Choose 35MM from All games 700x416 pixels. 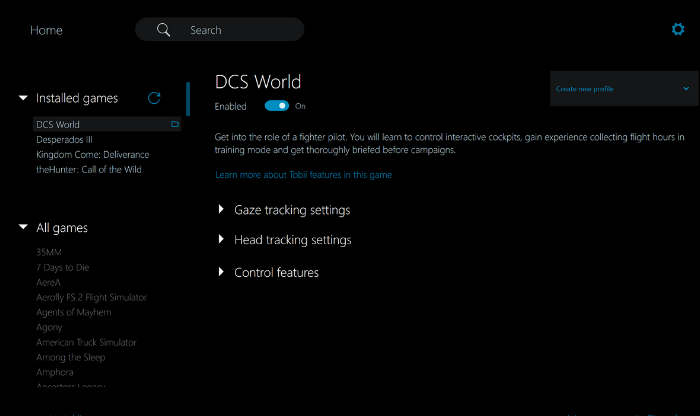coord(49,252)
